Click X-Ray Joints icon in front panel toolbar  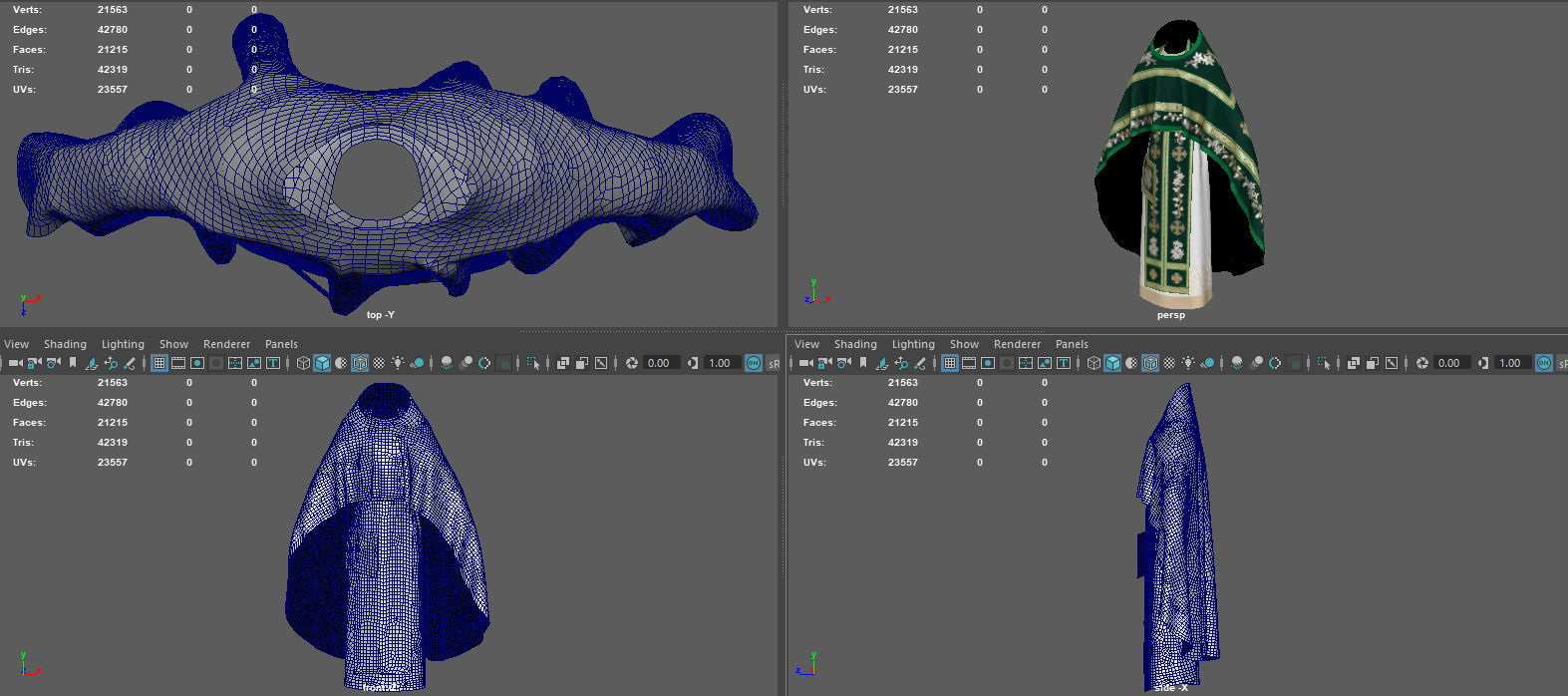pyautogui.click(x=601, y=363)
